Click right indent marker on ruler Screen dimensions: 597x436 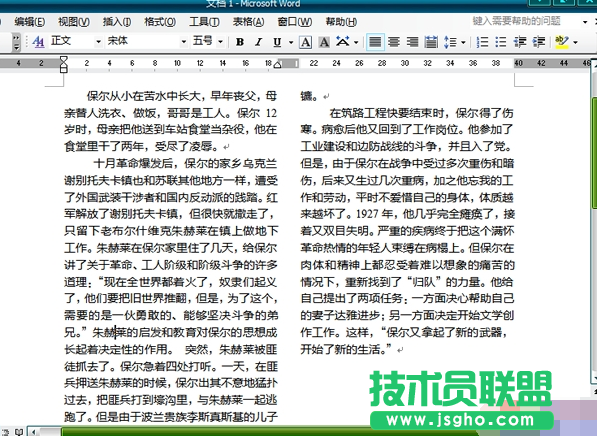pos(278,65)
